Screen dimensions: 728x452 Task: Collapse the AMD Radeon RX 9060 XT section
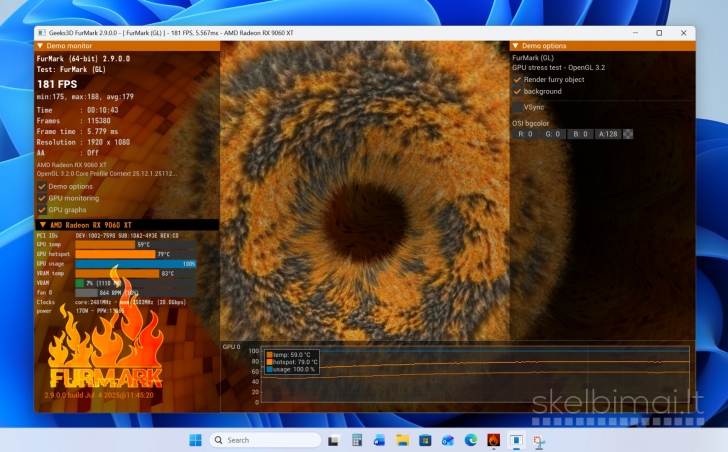tap(41, 225)
